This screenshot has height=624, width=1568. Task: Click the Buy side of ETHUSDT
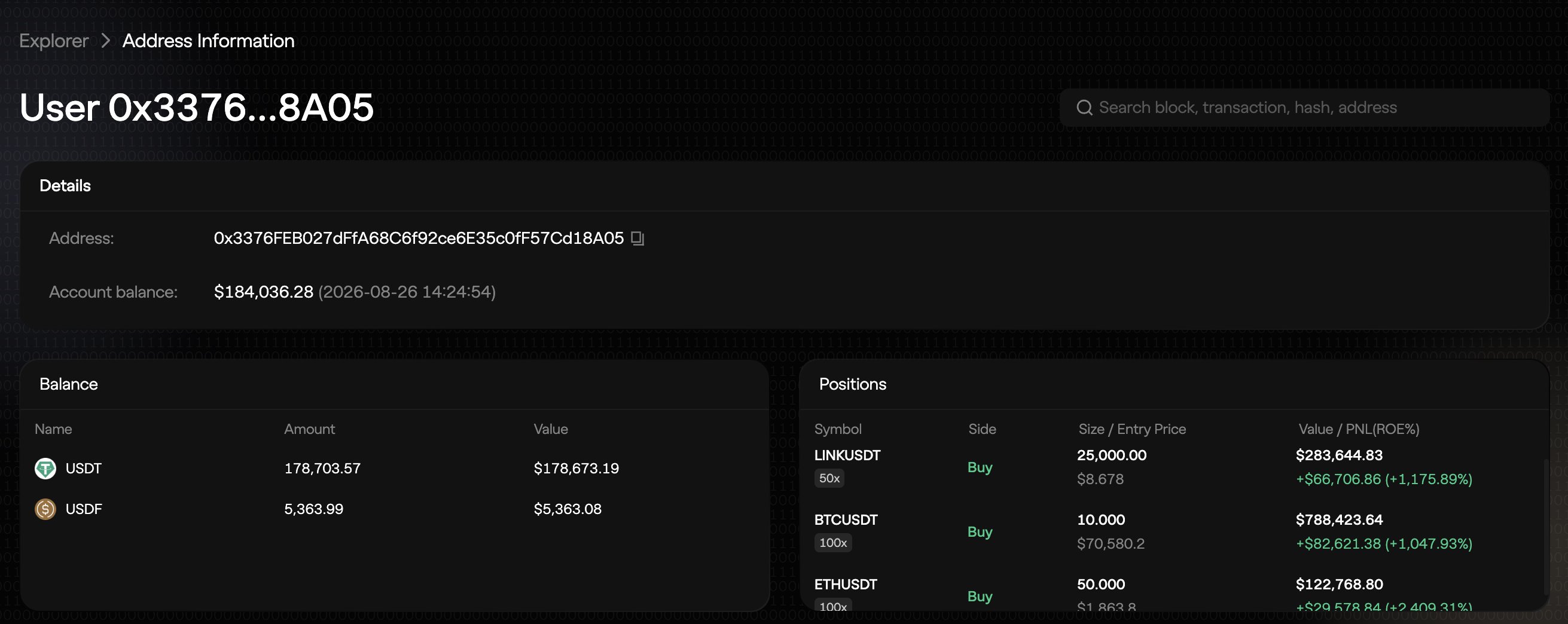click(980, 597)
